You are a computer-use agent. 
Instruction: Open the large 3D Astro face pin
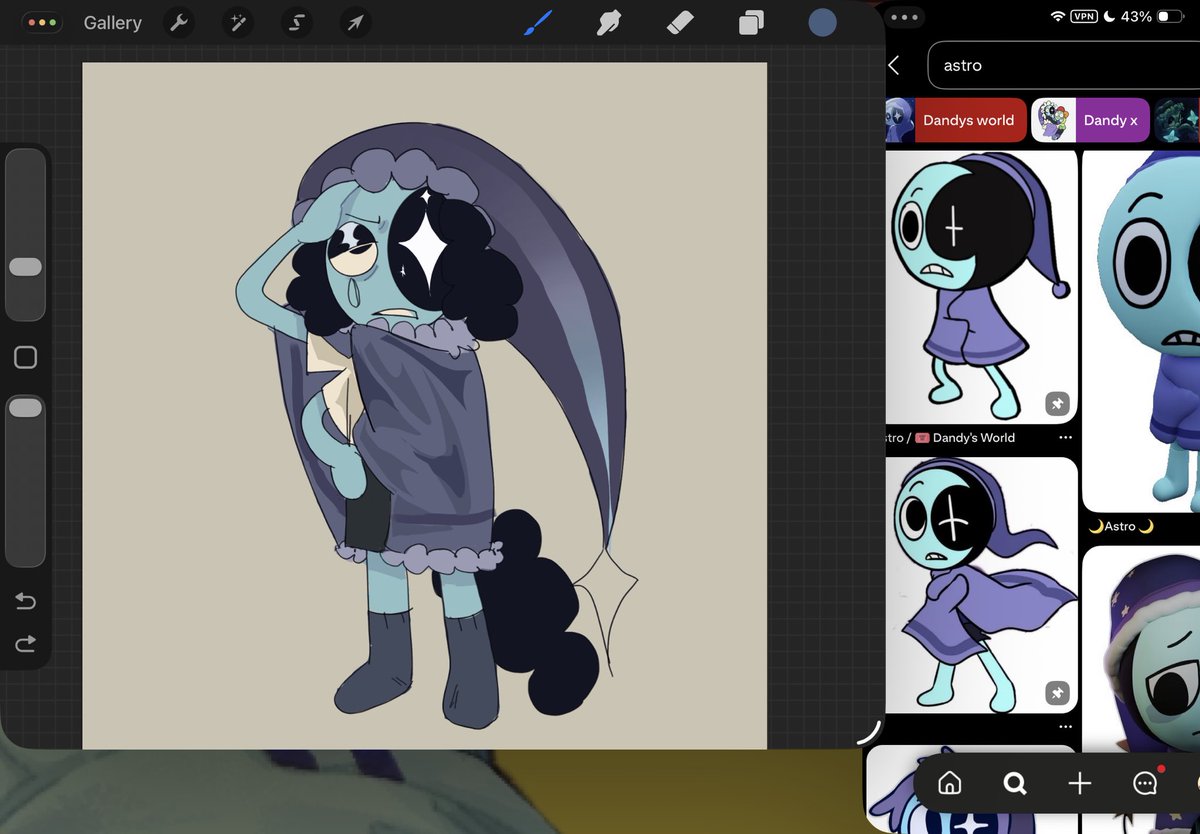[x=1141, y=331]
